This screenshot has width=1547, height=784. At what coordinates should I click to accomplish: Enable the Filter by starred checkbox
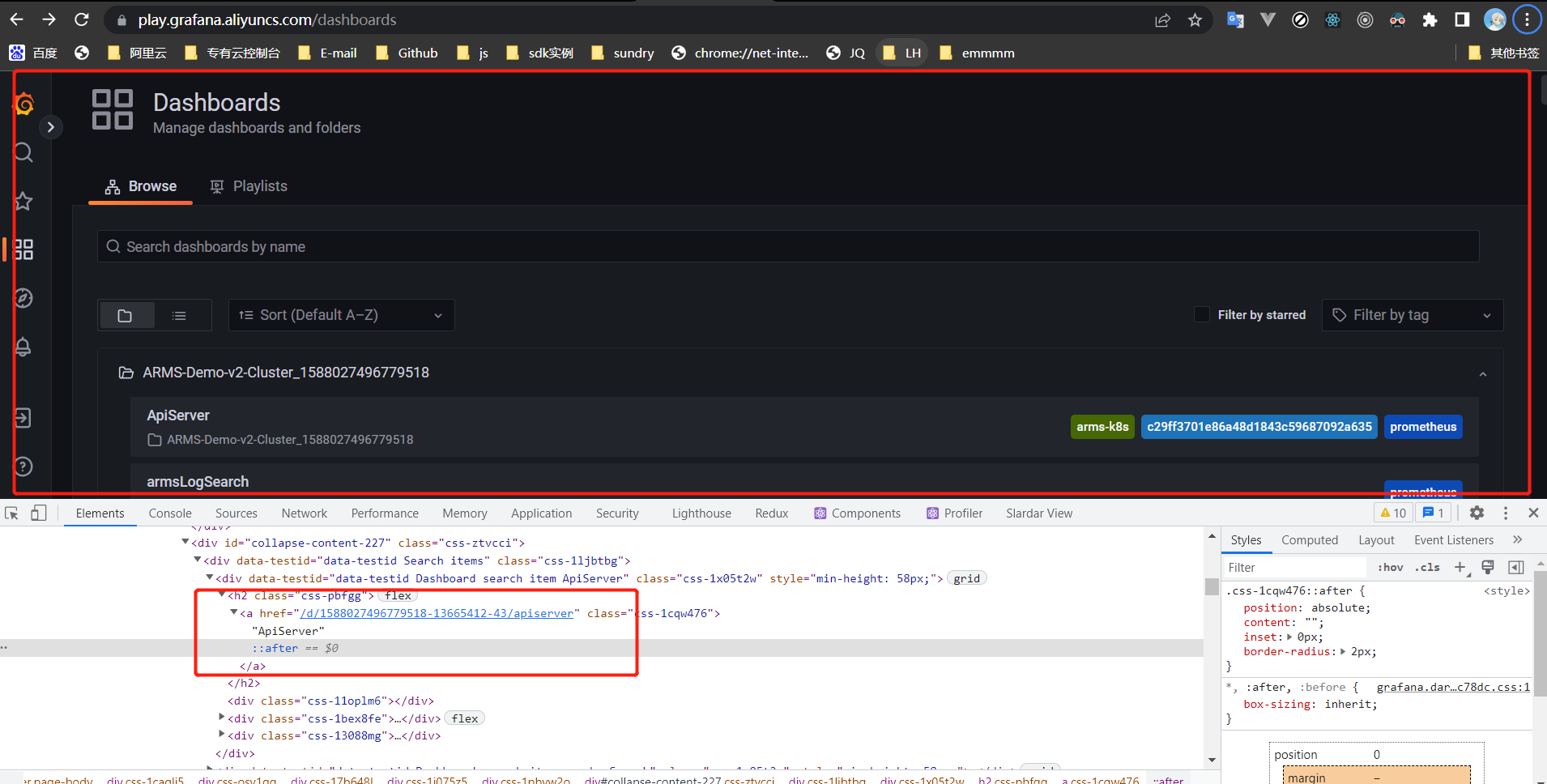(1202, 314)
